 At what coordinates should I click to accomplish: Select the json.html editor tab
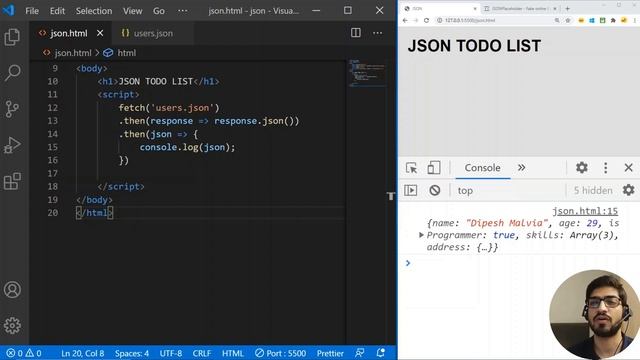69,33
